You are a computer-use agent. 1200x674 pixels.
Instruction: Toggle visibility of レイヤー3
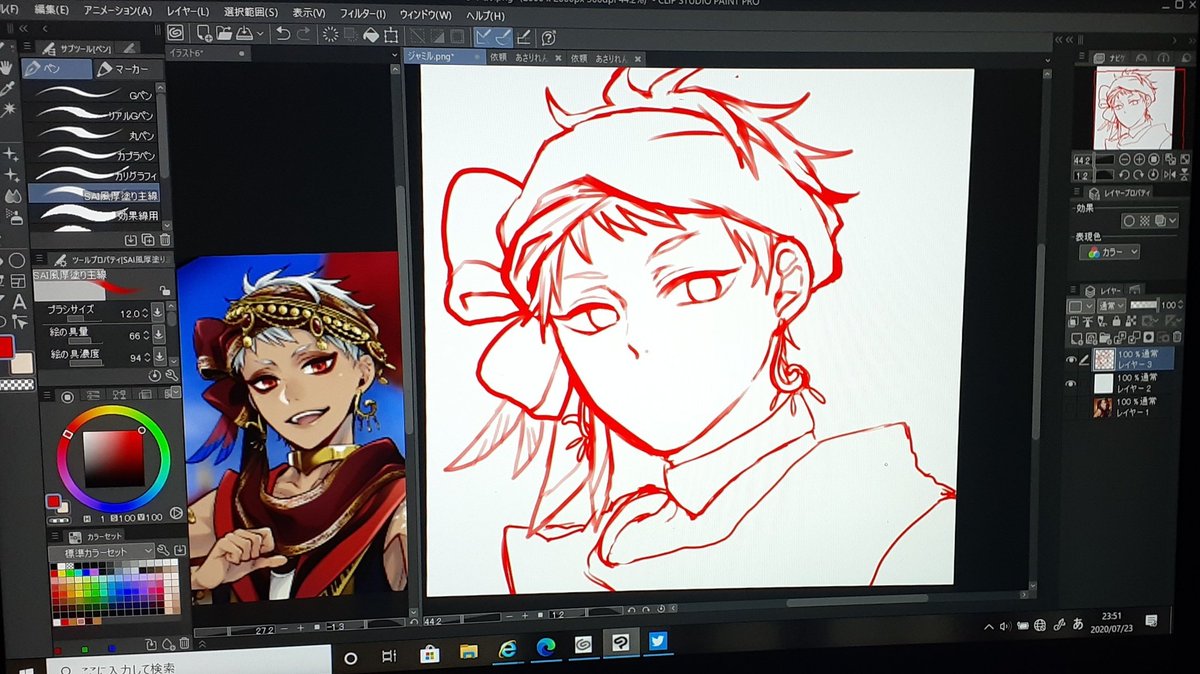pos(1071,360)
